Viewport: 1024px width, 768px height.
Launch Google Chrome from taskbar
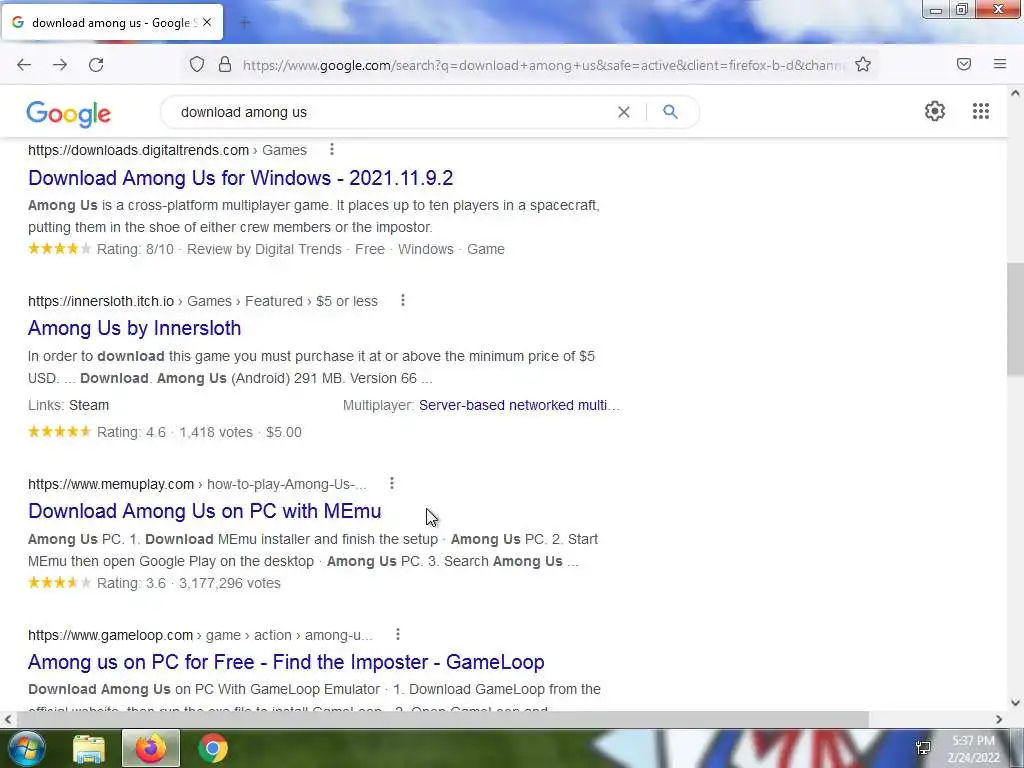coord(212,748)
